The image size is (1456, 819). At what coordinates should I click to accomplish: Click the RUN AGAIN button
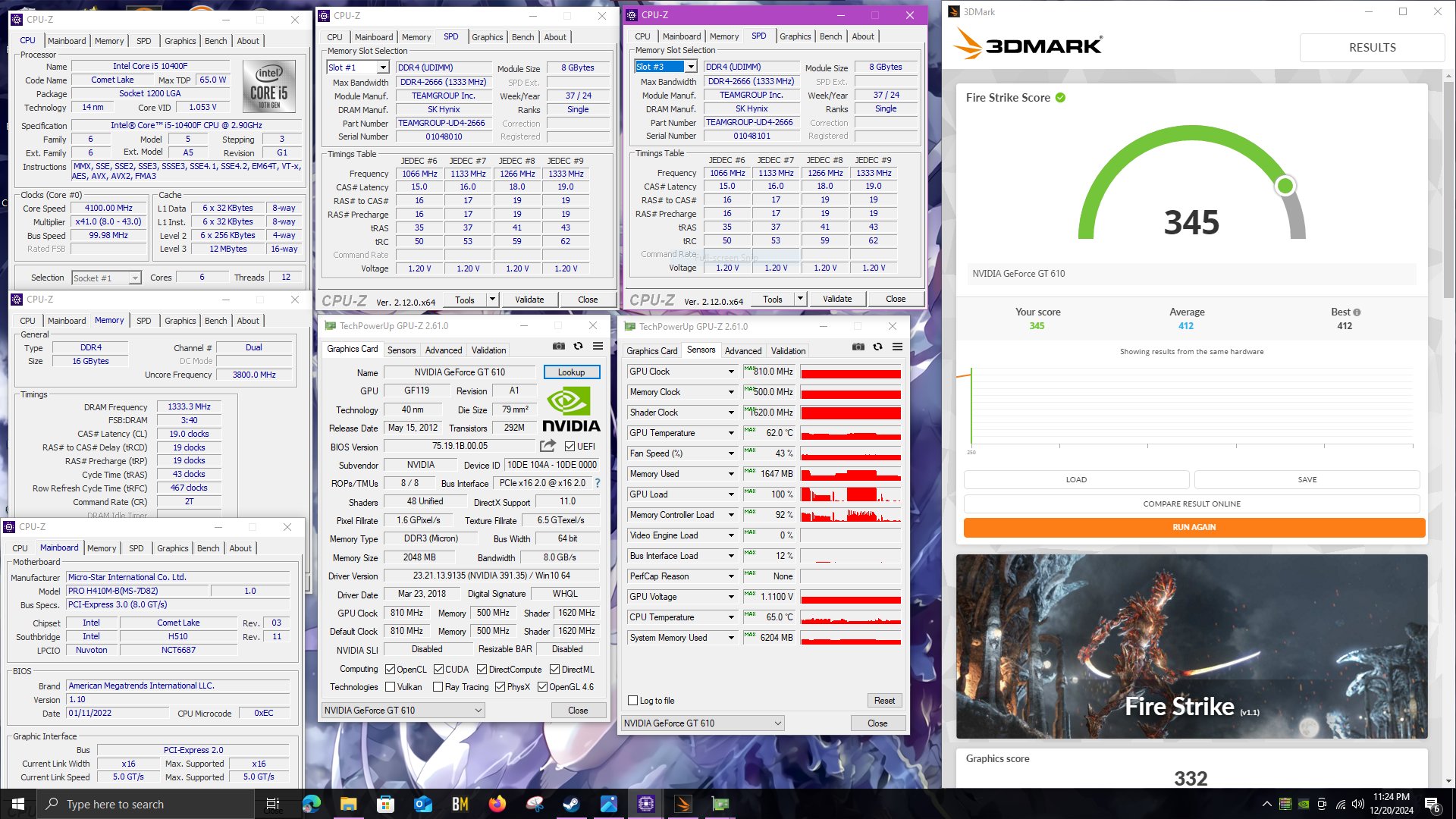coord(1194,527)
